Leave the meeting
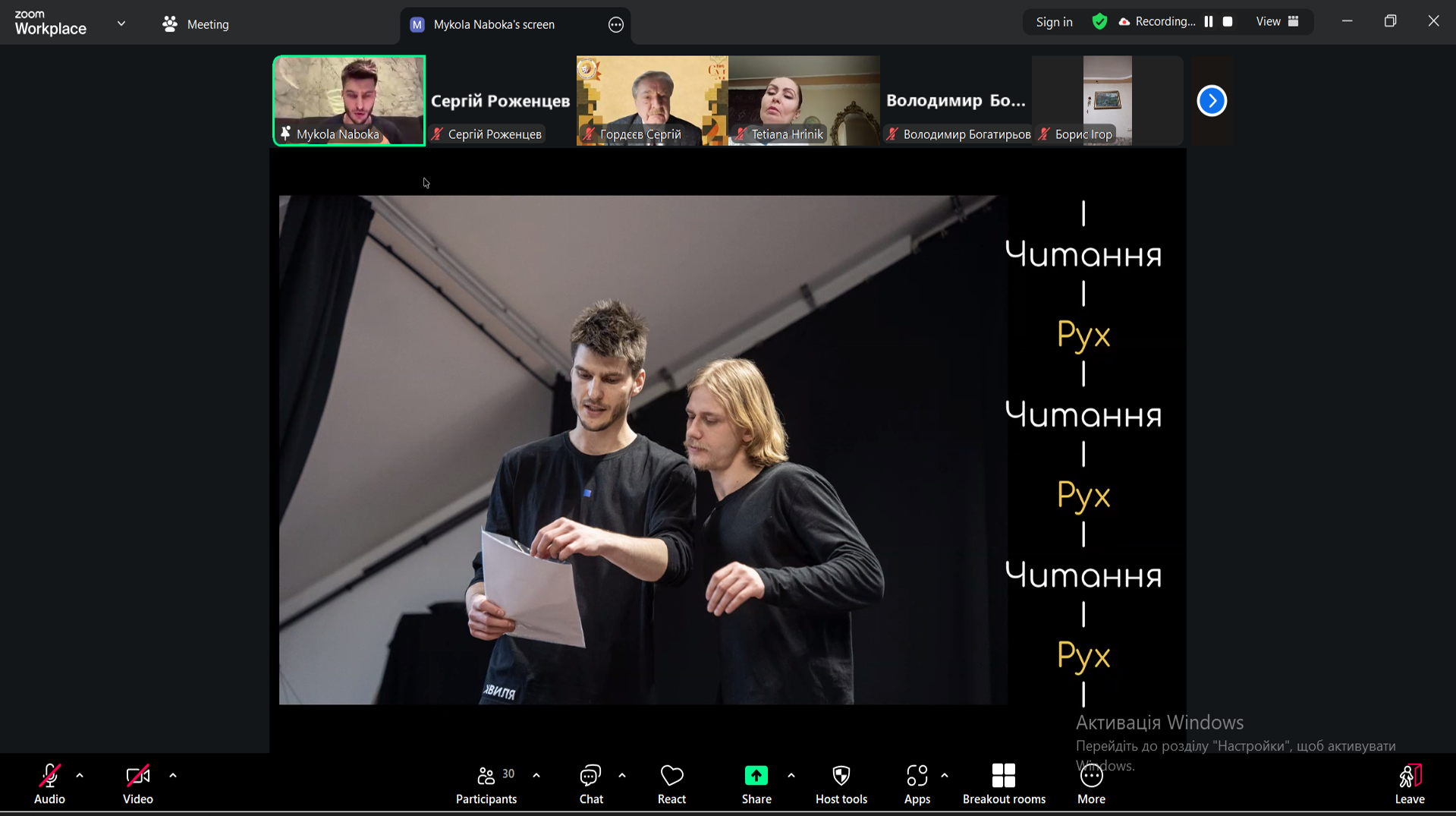 point(1409,784)
